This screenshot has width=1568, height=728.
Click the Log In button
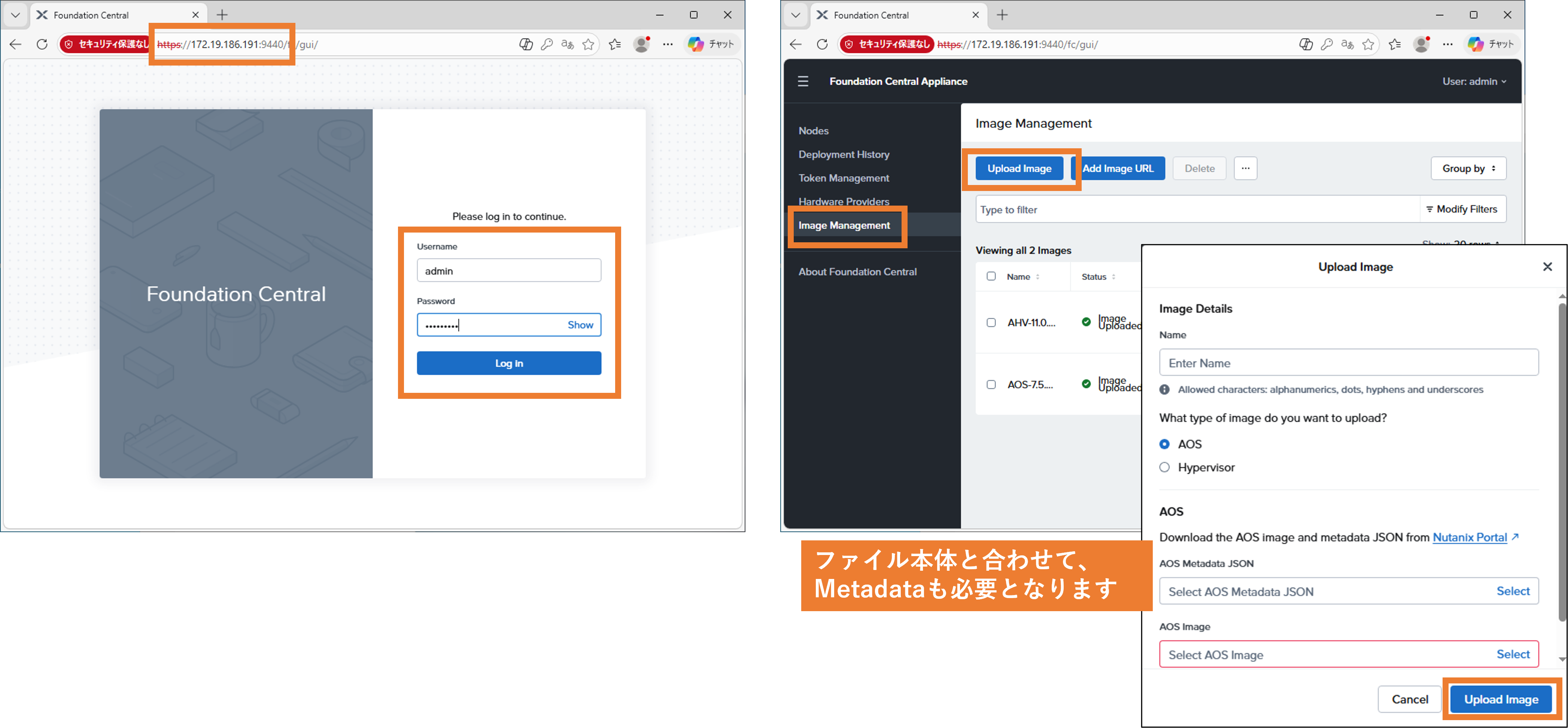coord(509,363)
